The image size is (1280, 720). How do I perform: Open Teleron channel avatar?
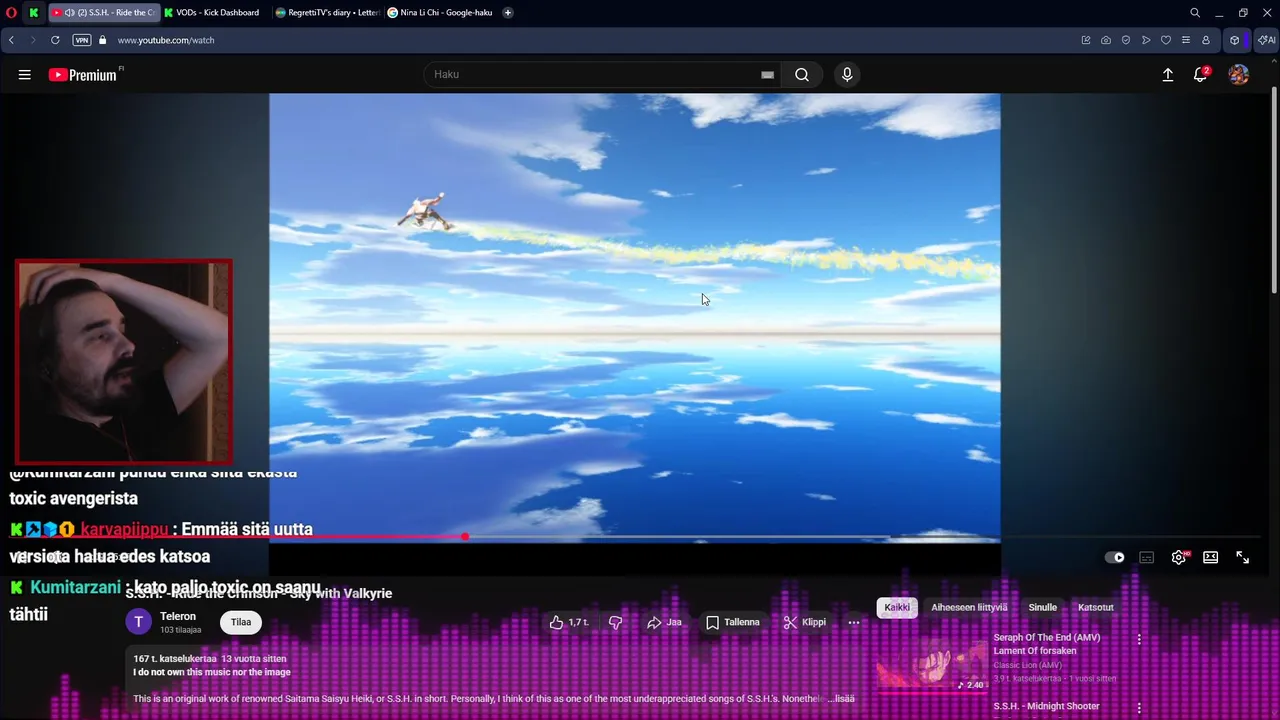(138, 622)
